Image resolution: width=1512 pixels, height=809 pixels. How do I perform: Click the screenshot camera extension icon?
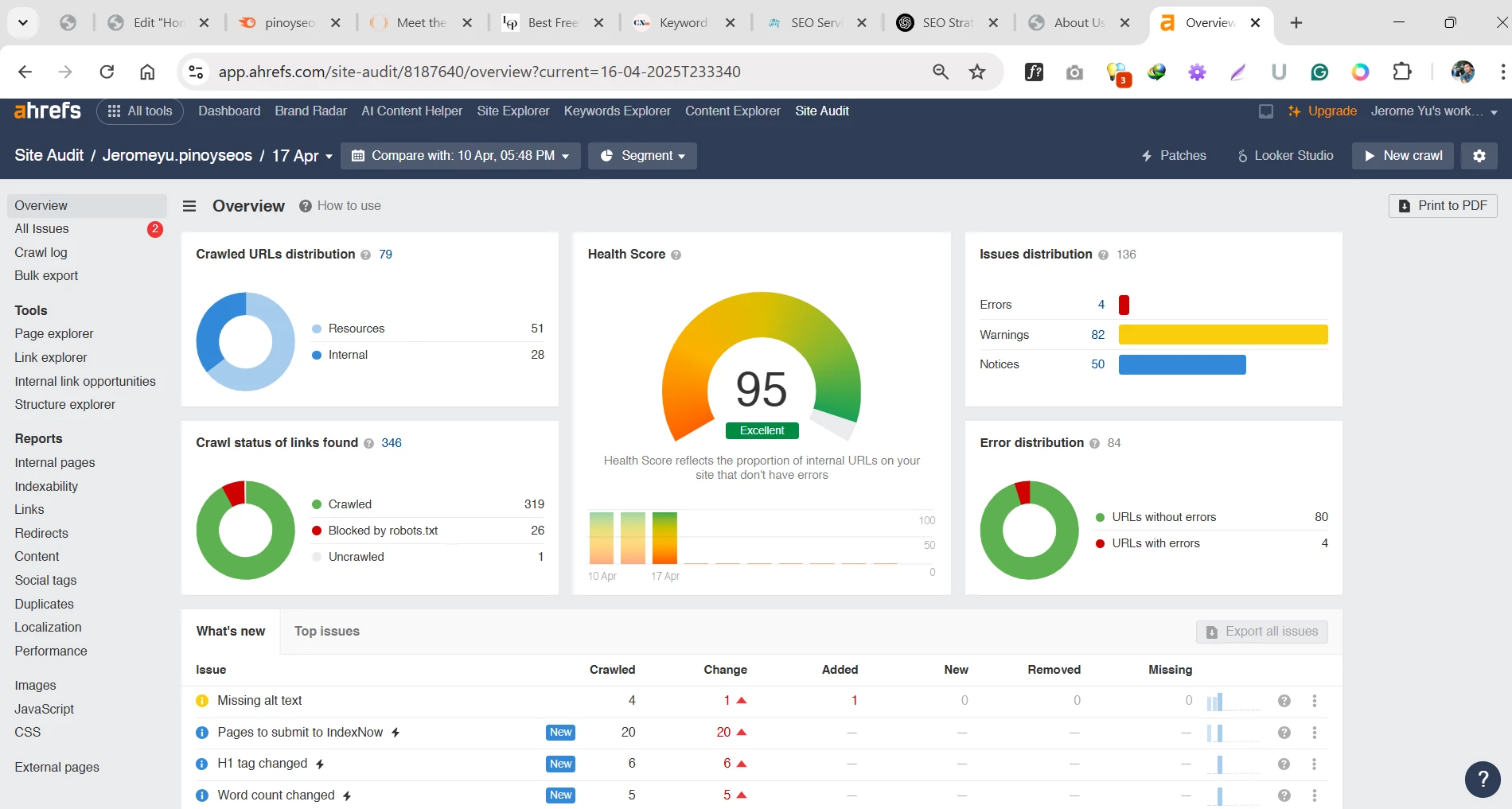click(x=1074, y=72)
